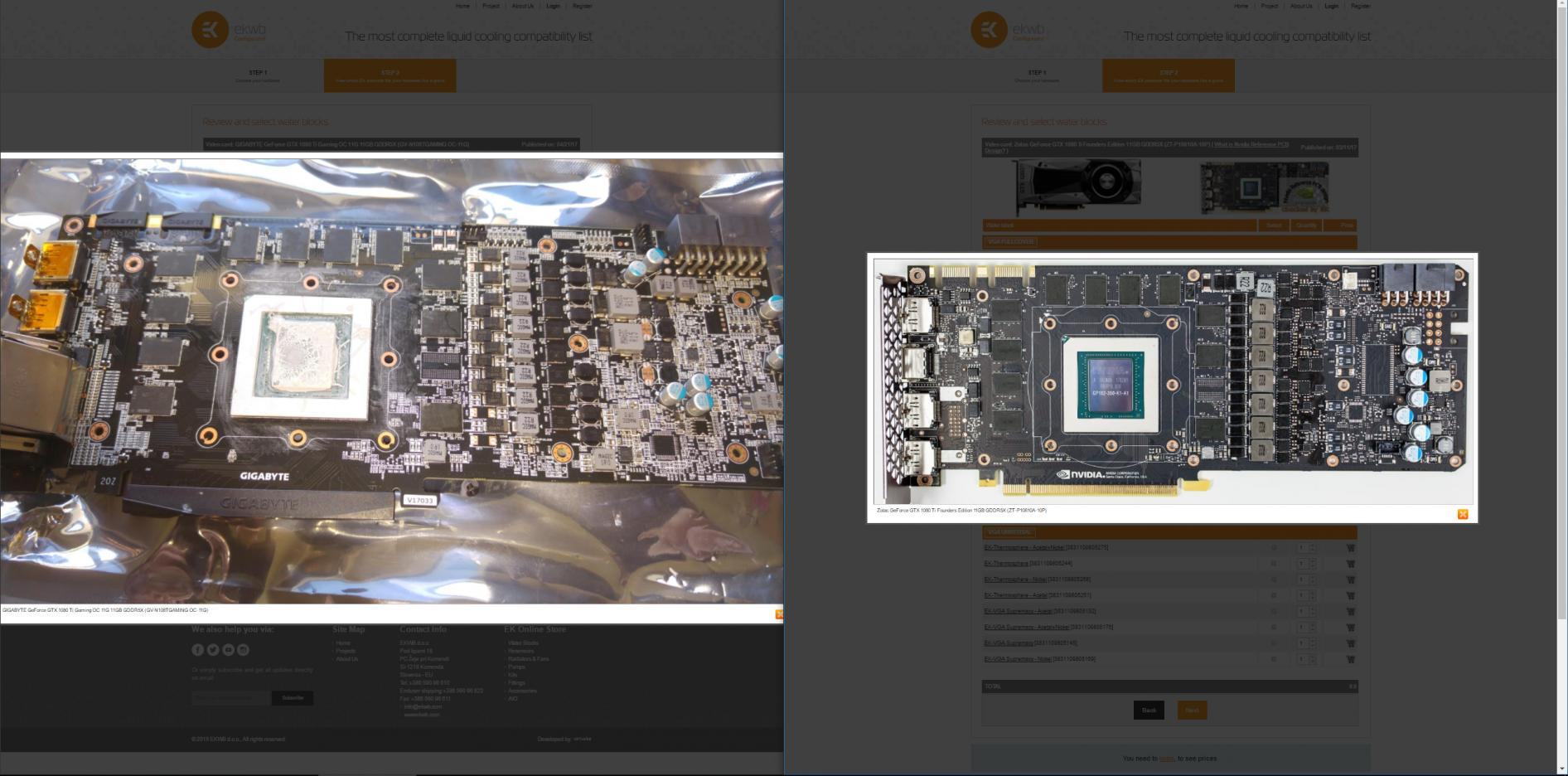The width and height of the screenshot is (1568, 776).
Task: Go to Step 1 tab in left window
Action: [258, 75]
